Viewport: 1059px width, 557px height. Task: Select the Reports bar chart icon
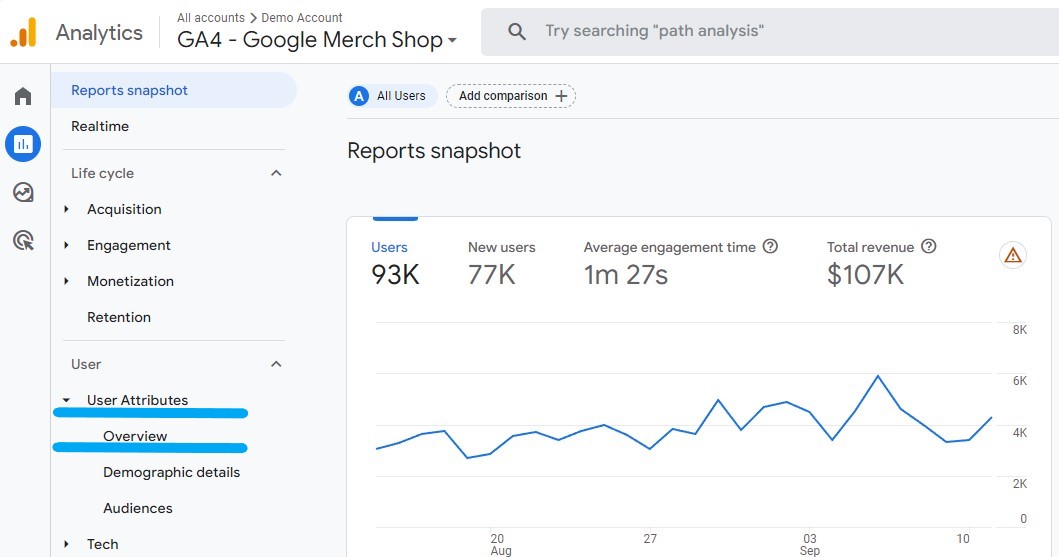click(x=23, y=144)
